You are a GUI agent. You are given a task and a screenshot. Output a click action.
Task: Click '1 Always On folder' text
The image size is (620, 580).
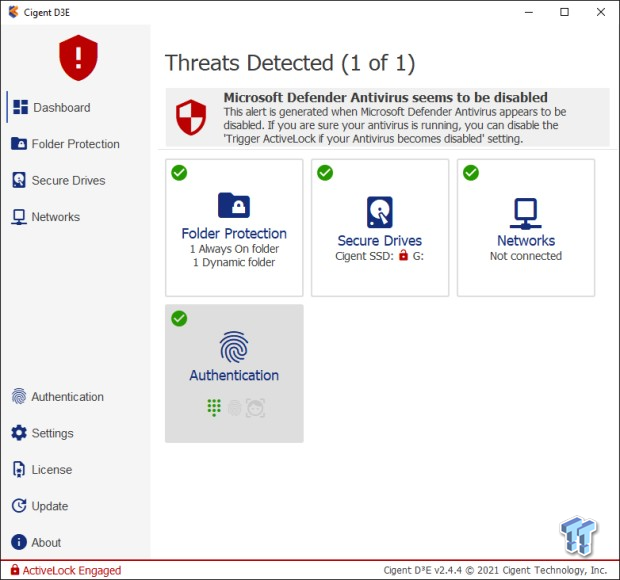pyautogui.click(x=234, y=249)
